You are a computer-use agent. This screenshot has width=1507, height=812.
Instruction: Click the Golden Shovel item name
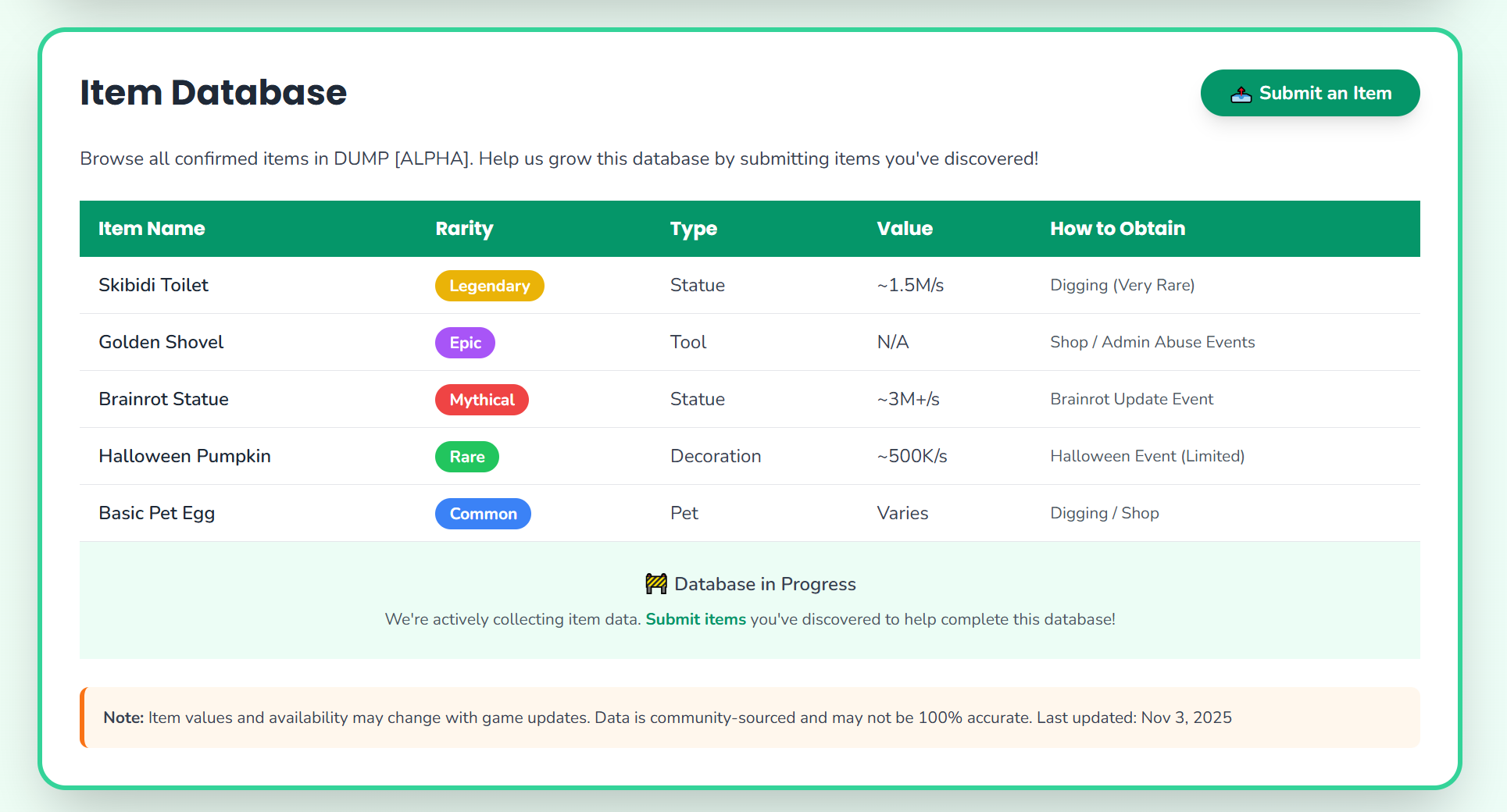click(161, 342)
